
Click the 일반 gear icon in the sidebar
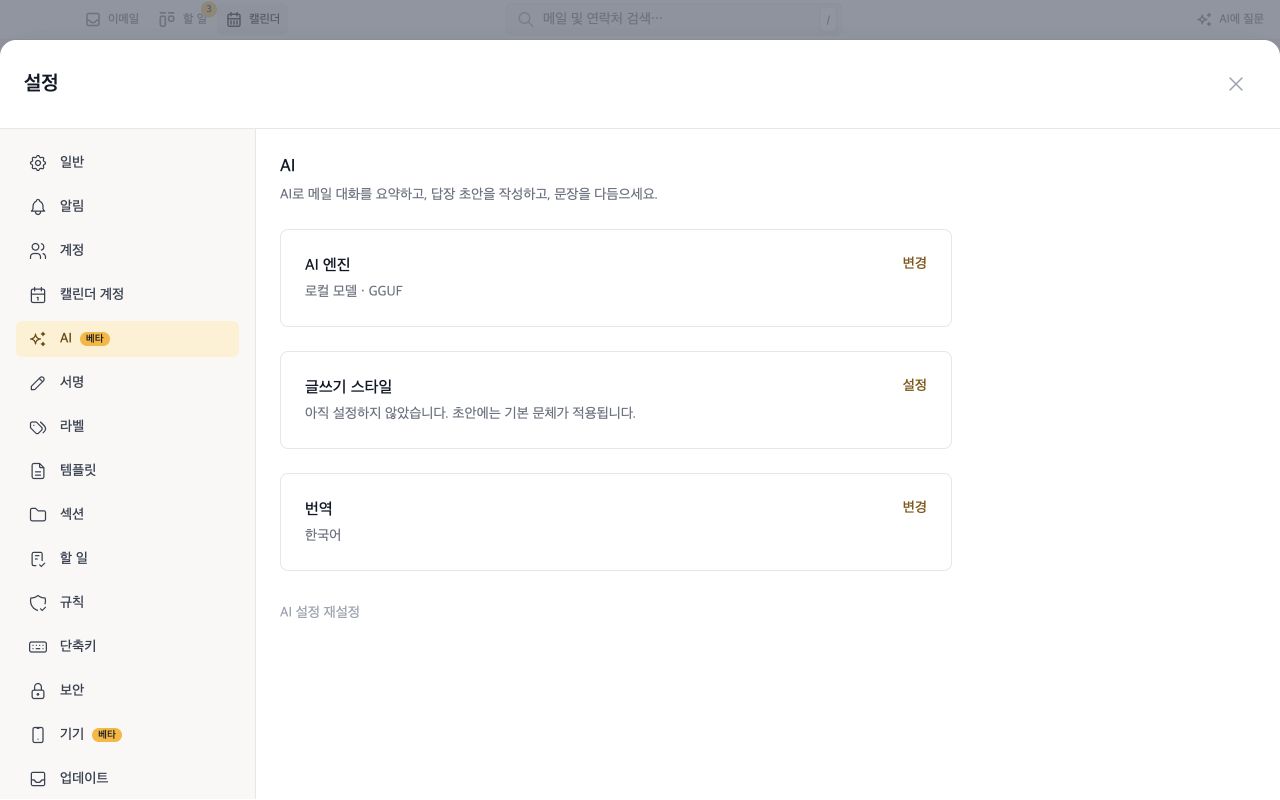tap(38, 162)
